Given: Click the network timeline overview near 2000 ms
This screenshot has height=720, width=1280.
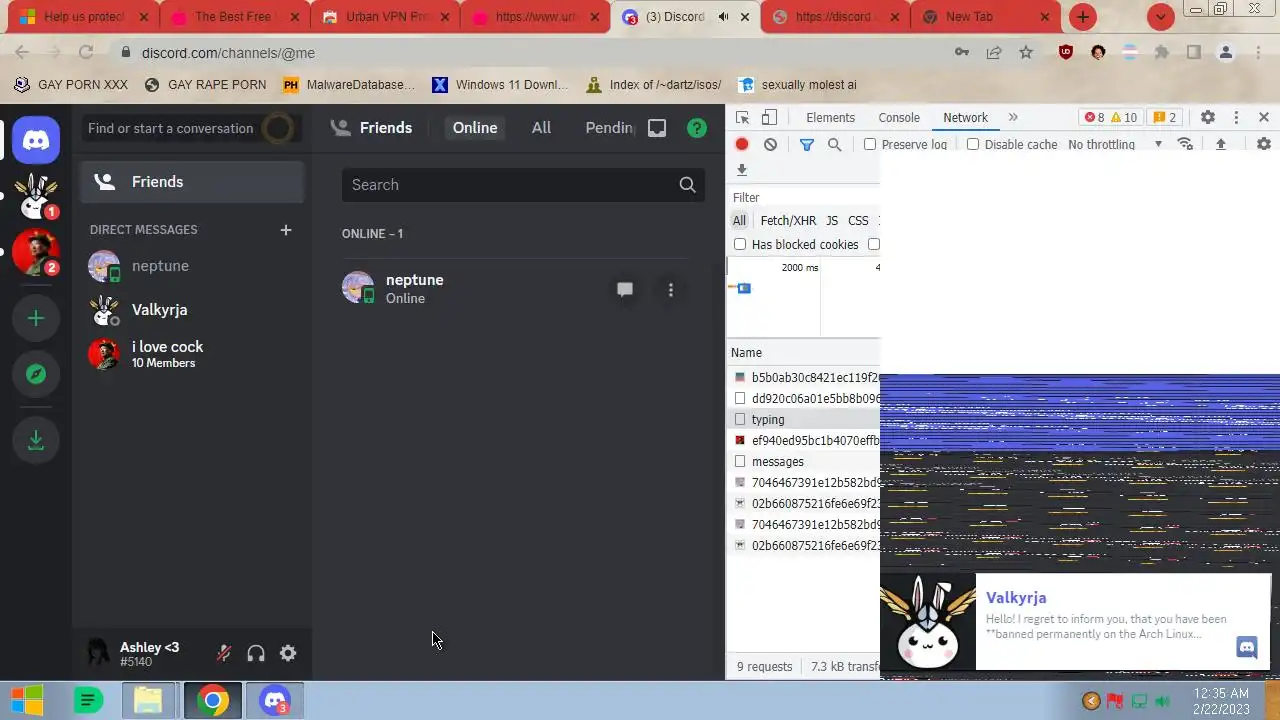Looking at the screenshot, I should coord(803,297).
